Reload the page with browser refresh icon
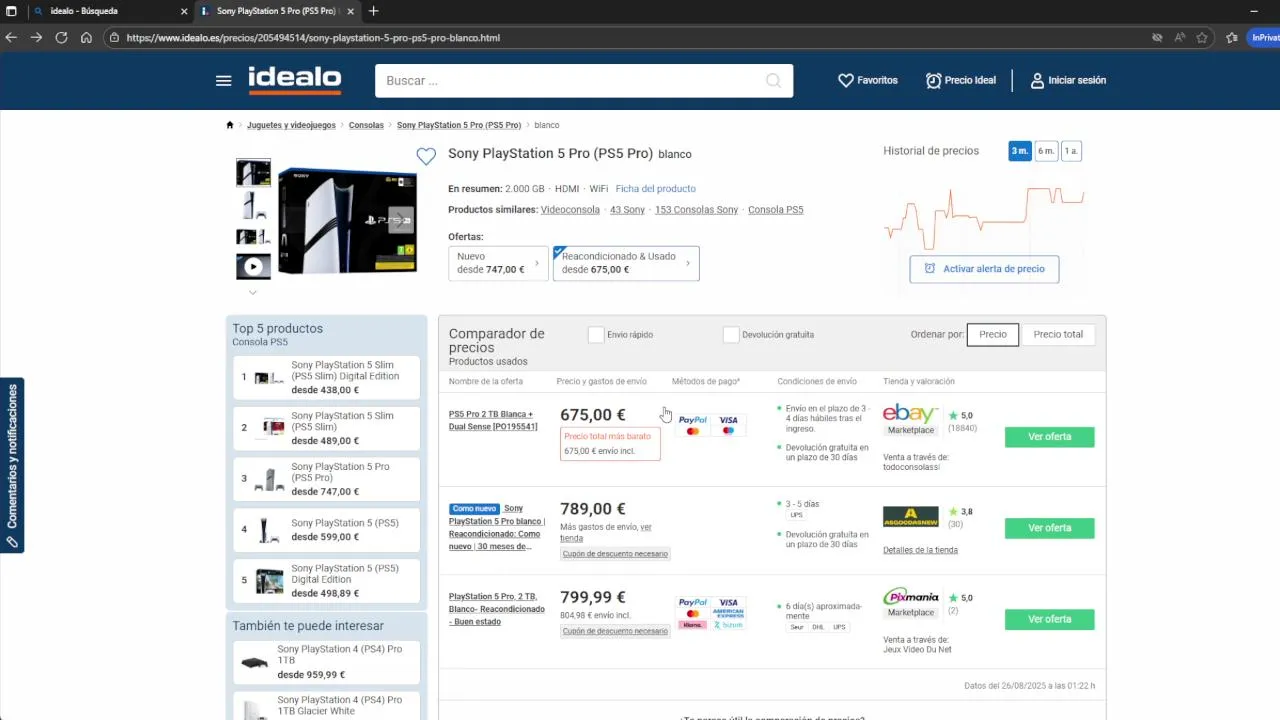Viewport: 1280px width, 720px height. pyautogui.click(x=61, y=38)
